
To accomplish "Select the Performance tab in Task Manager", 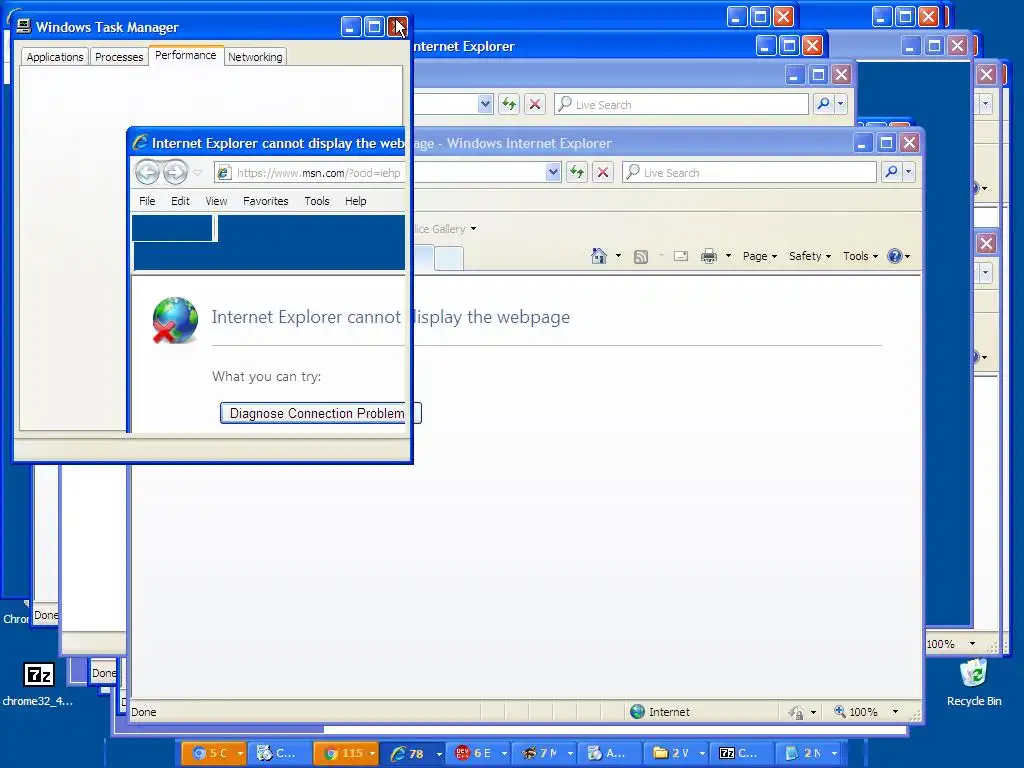I will click(185, 56).
